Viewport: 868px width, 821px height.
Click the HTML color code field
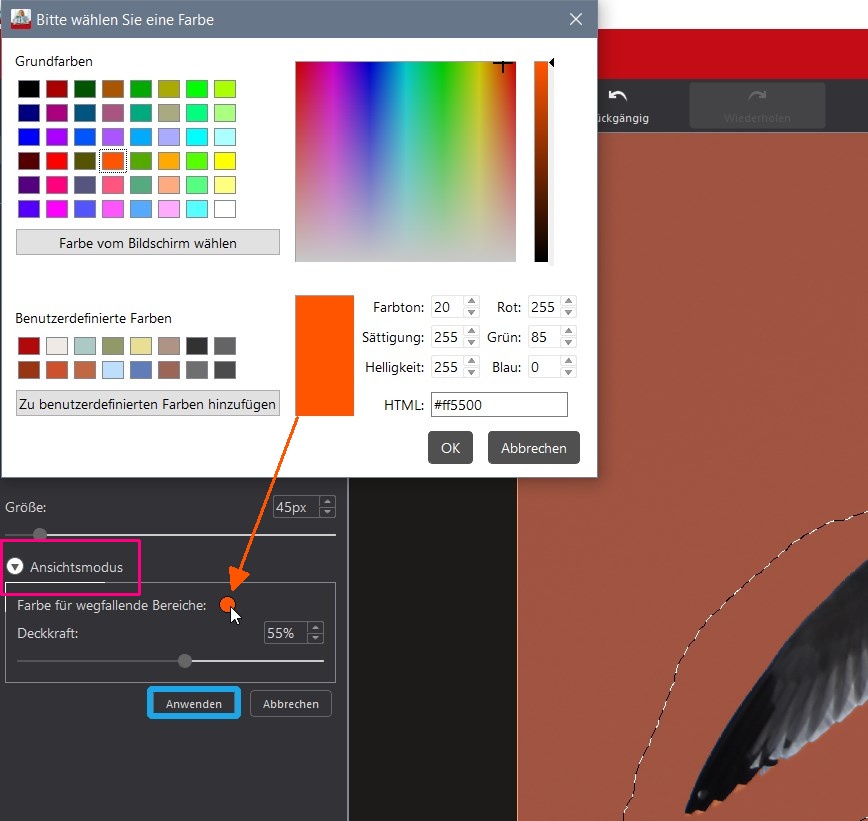click(499, 405)
